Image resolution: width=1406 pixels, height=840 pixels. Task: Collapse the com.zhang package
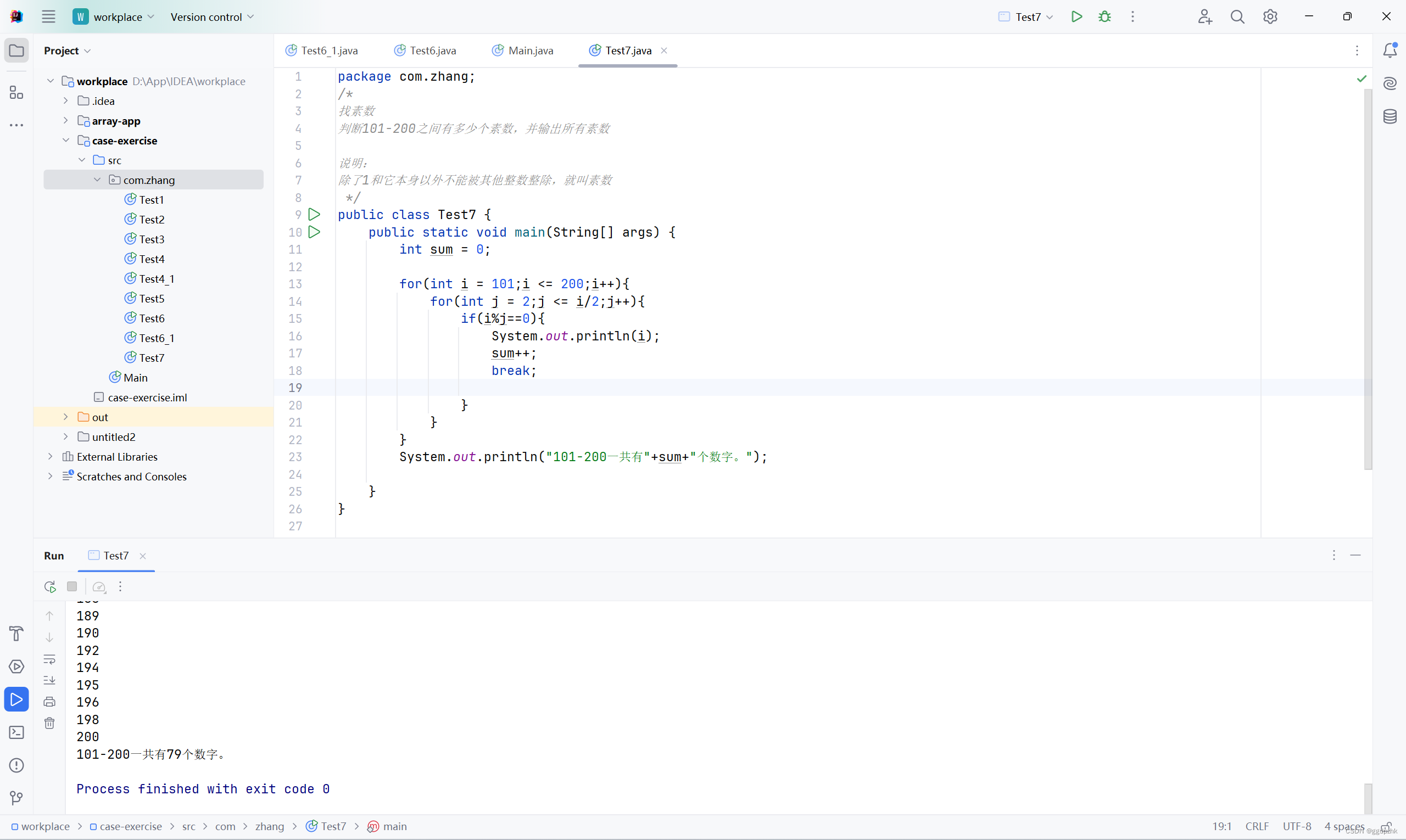(x=97, y=180)
